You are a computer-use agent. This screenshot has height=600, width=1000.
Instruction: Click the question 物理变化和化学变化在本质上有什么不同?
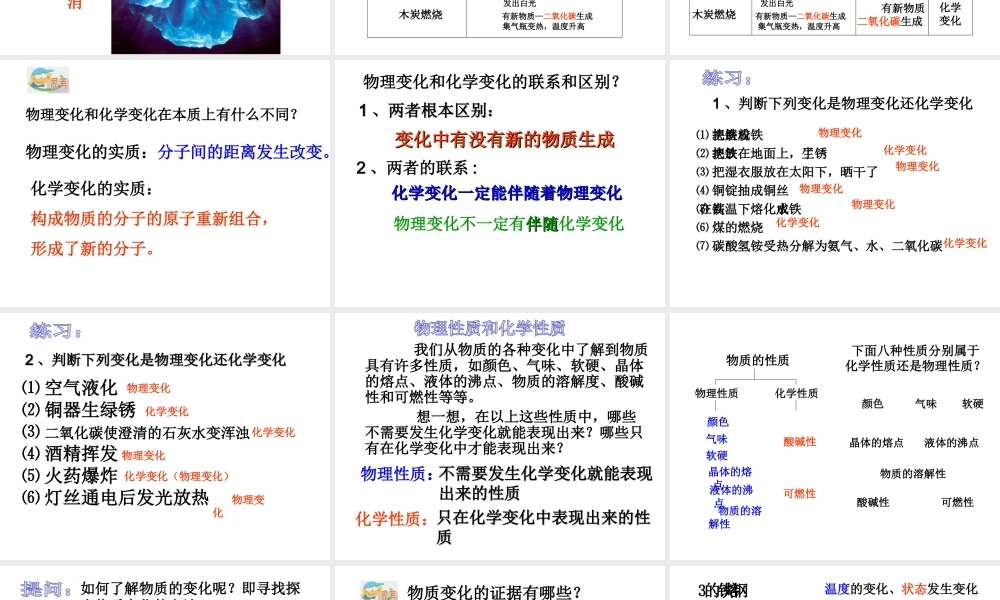(162, 115)
